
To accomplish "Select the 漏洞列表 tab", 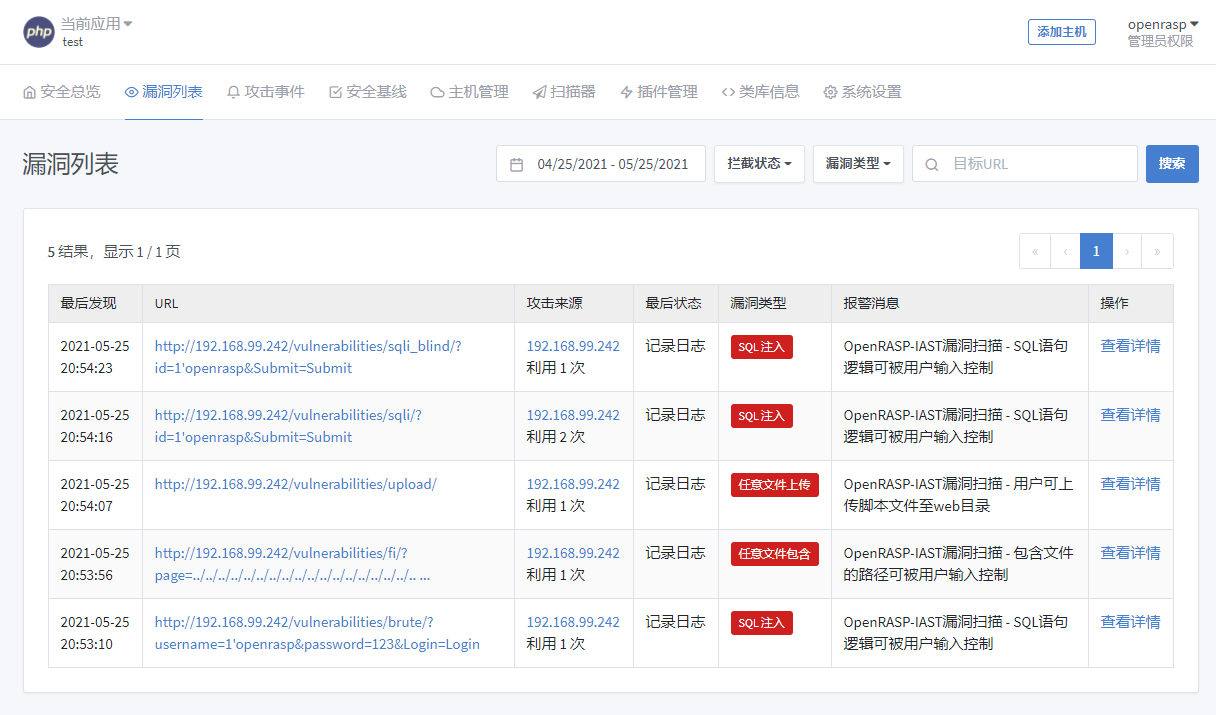I will coord(164,92).
